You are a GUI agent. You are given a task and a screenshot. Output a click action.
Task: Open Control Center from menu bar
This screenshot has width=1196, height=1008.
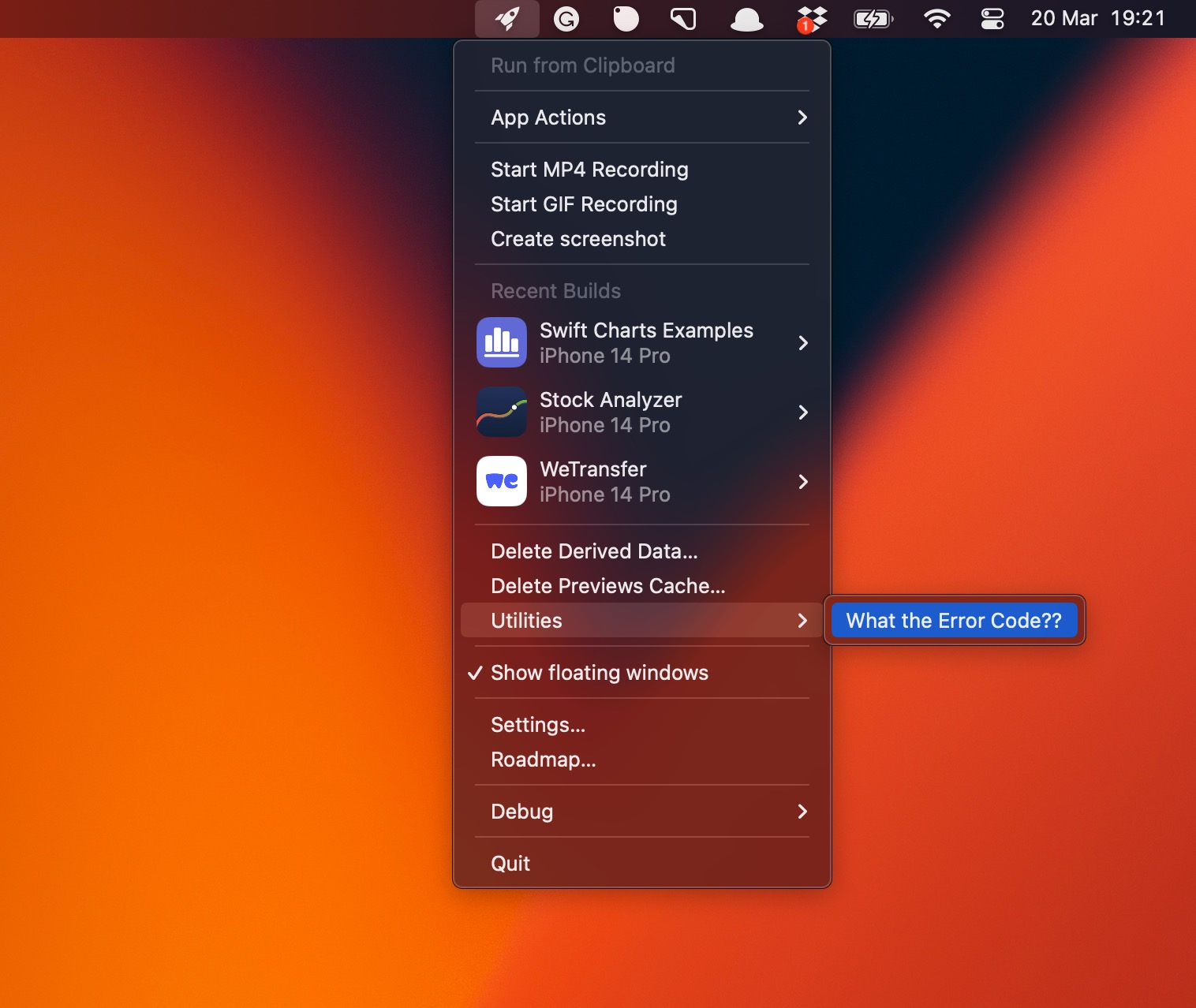point(992,18)
